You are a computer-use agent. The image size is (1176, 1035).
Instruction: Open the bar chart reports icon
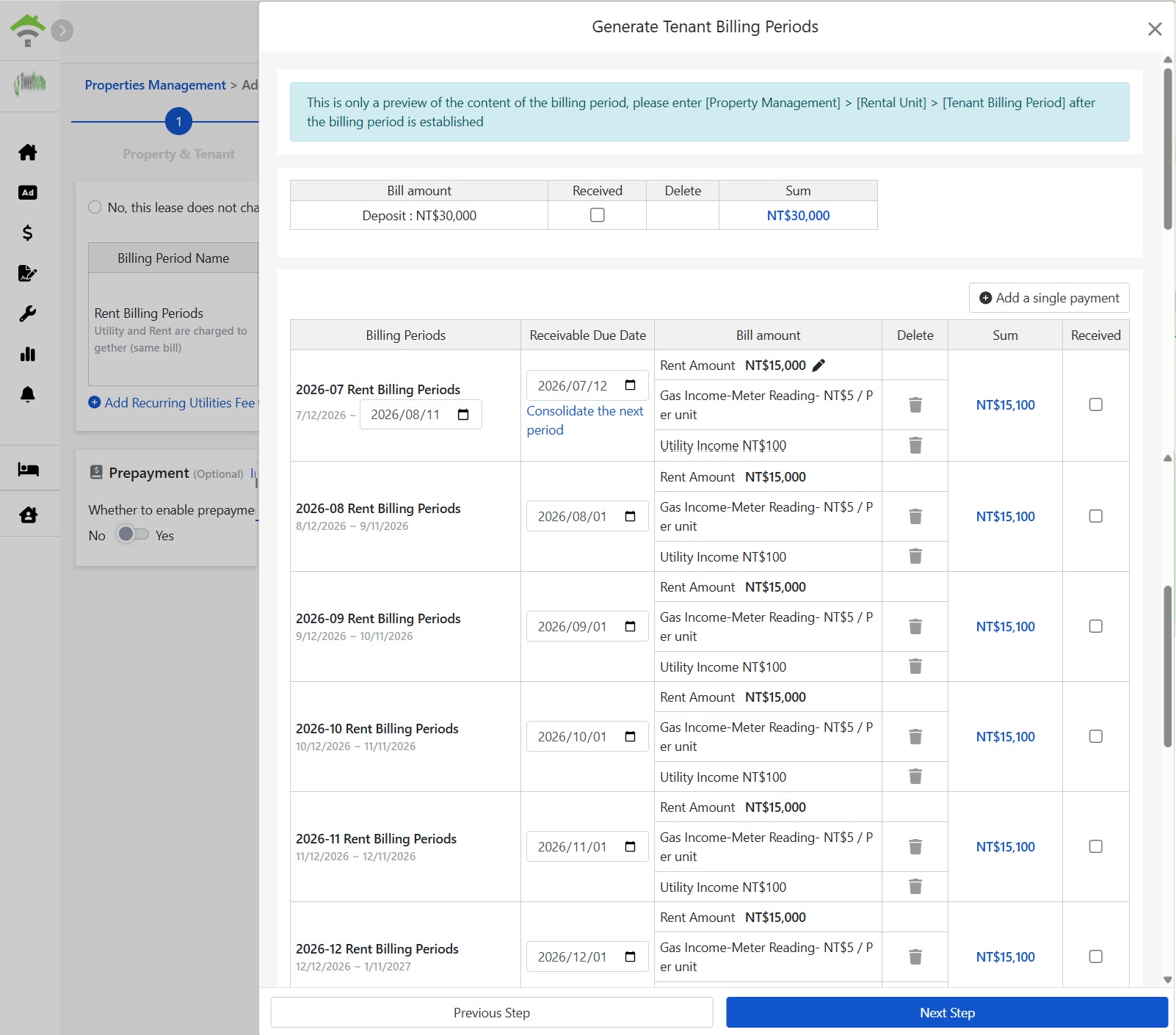pyautogui.click(x=28, y=354)
